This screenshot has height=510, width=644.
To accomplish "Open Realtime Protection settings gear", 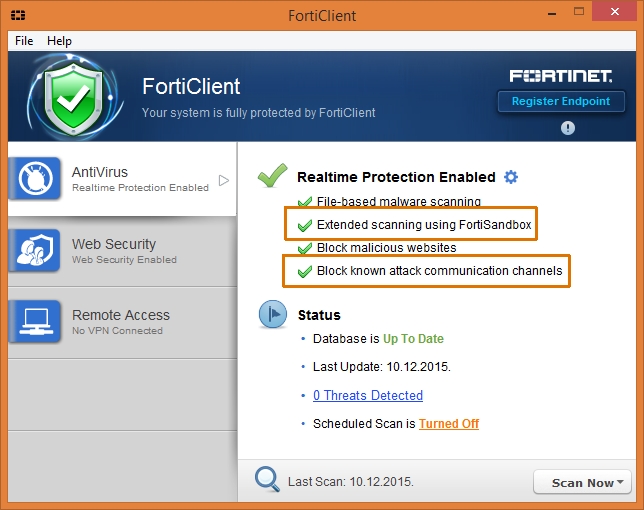I will click(x=511, y=177).
